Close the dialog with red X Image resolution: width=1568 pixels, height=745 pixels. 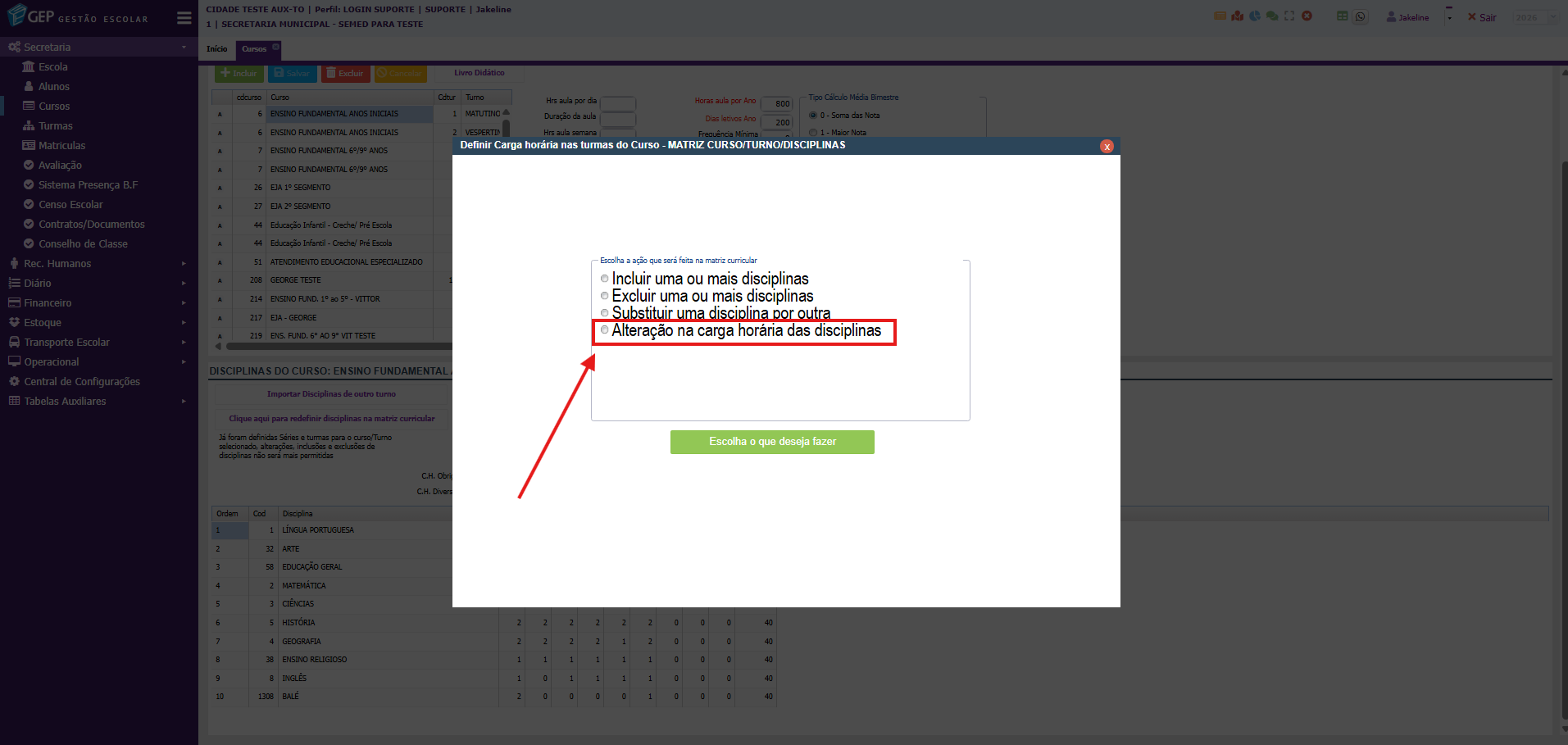pos(1107,147)
